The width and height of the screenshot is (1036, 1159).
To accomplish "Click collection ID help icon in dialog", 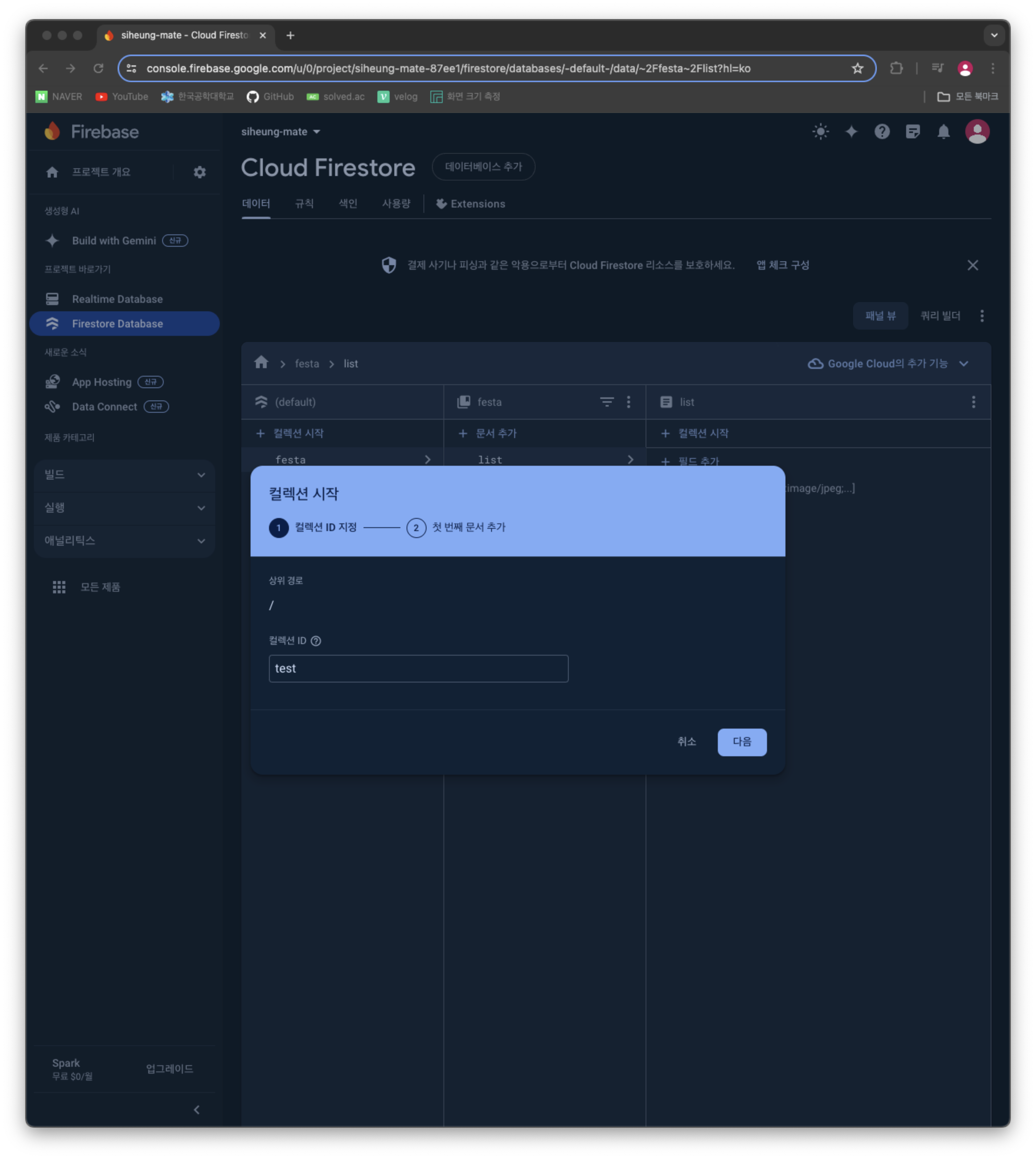I will pyautogui.click(x=316, y=641).
